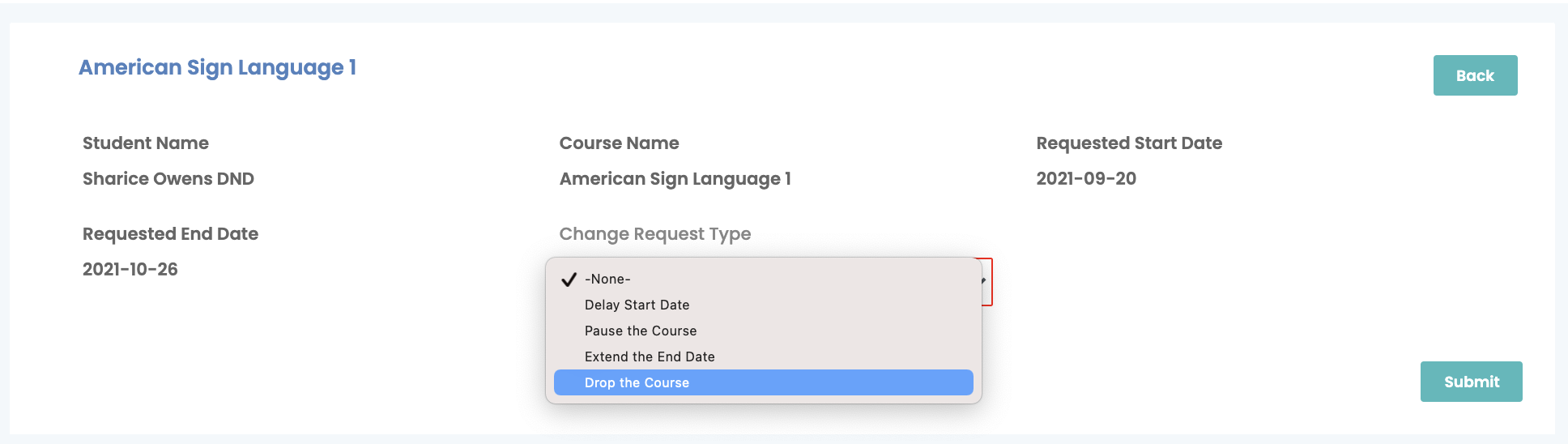Submit the change request form
This screenshot has width=1568, height=444.
pos(1471,382)
